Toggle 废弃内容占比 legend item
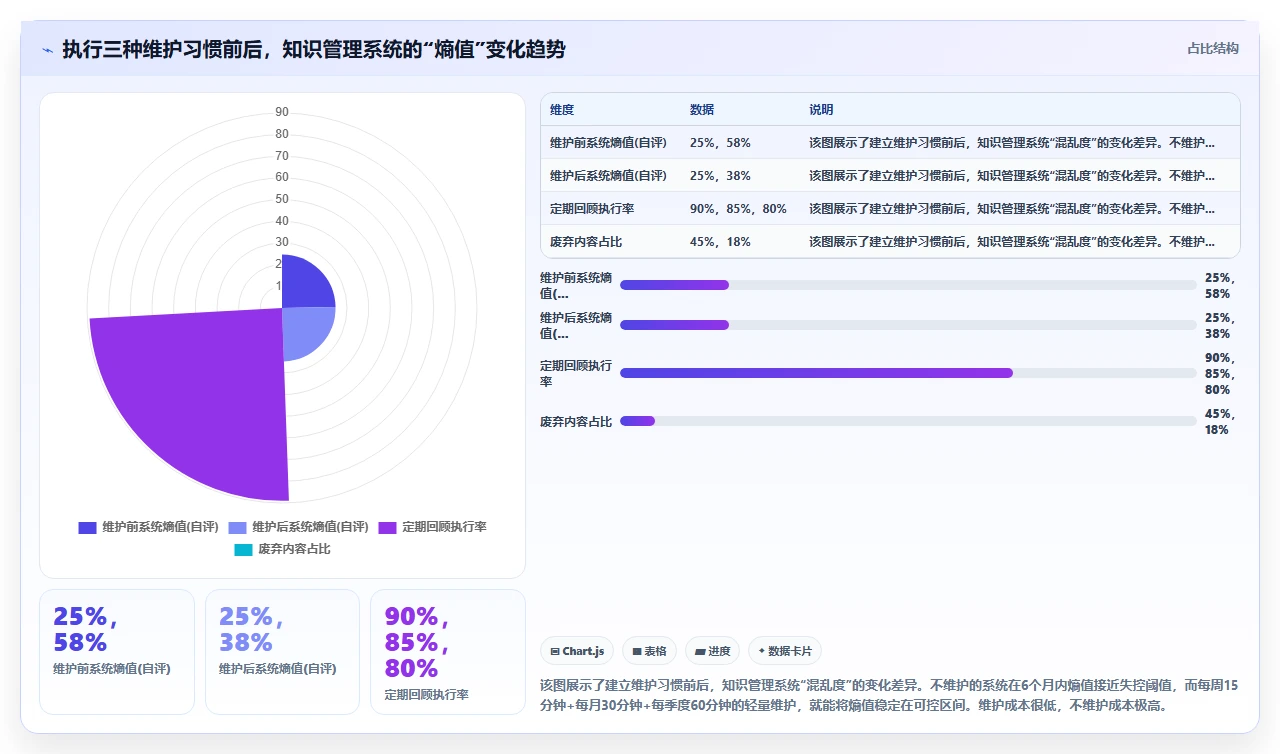This screenshot has width=1280, height=754. click(x=282, y=549)
